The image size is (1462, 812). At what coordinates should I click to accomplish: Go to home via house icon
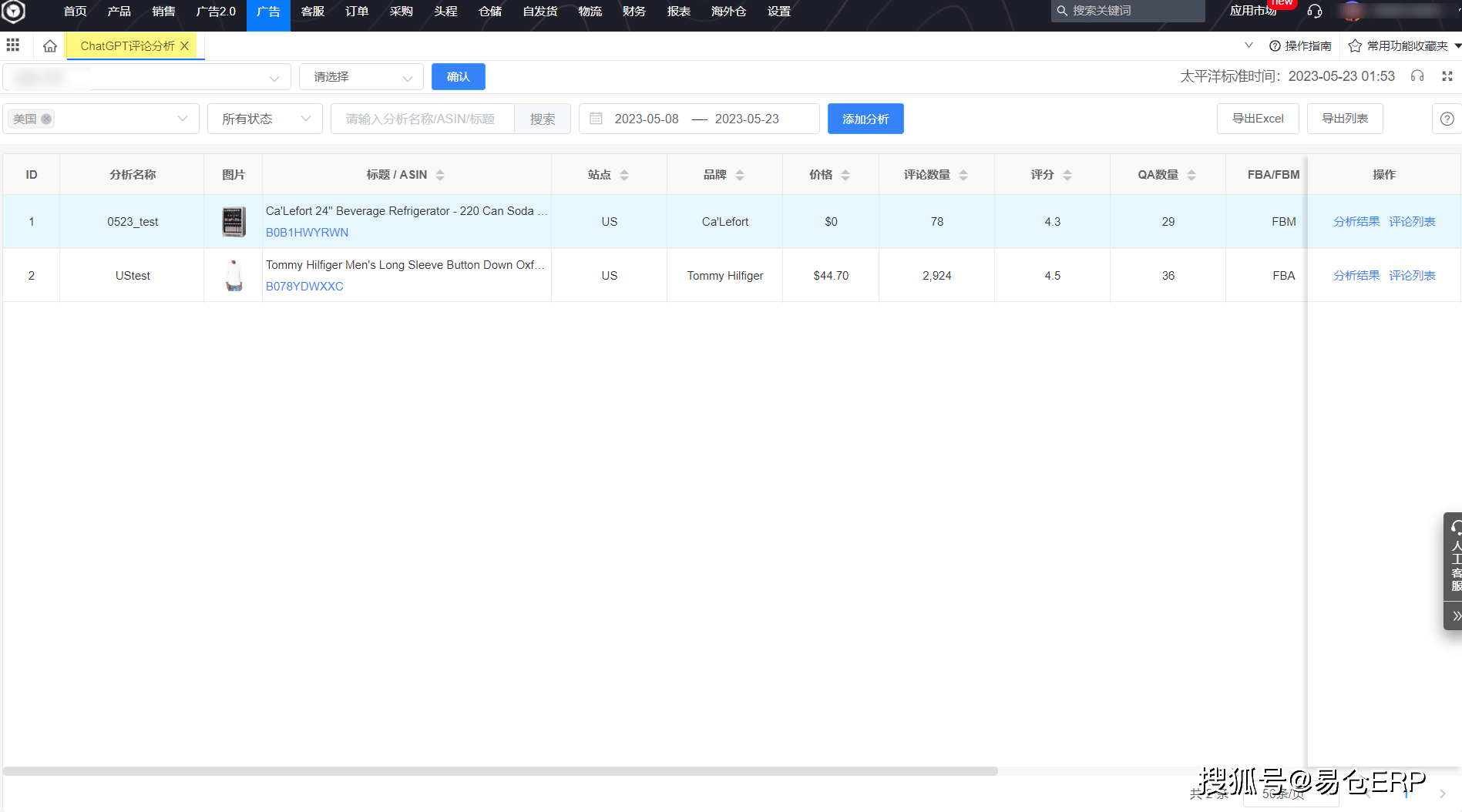pos(50,45)
